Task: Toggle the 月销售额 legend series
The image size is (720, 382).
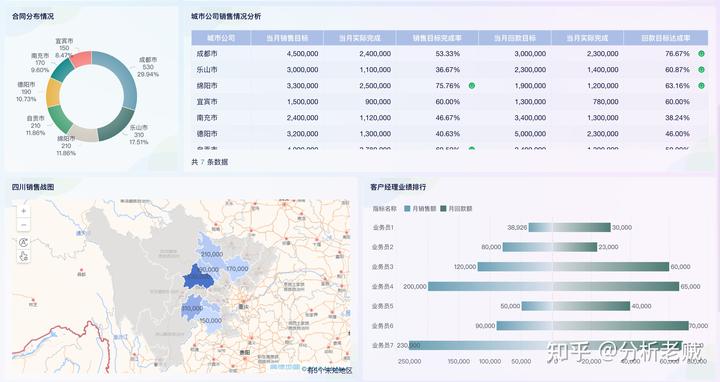Action: (x=420, y=208)
